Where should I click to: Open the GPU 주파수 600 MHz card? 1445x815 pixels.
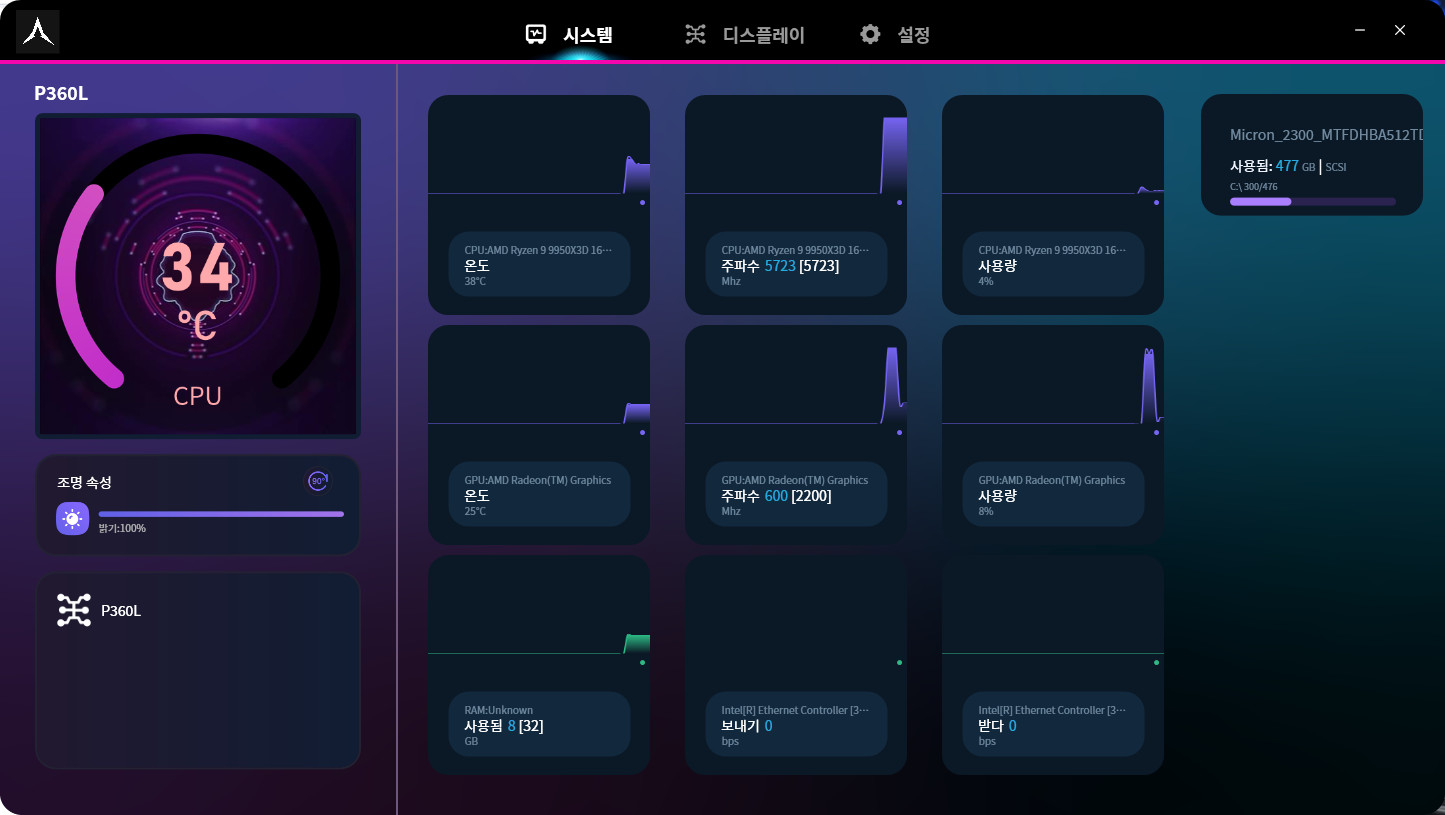(x=796, y=435)
